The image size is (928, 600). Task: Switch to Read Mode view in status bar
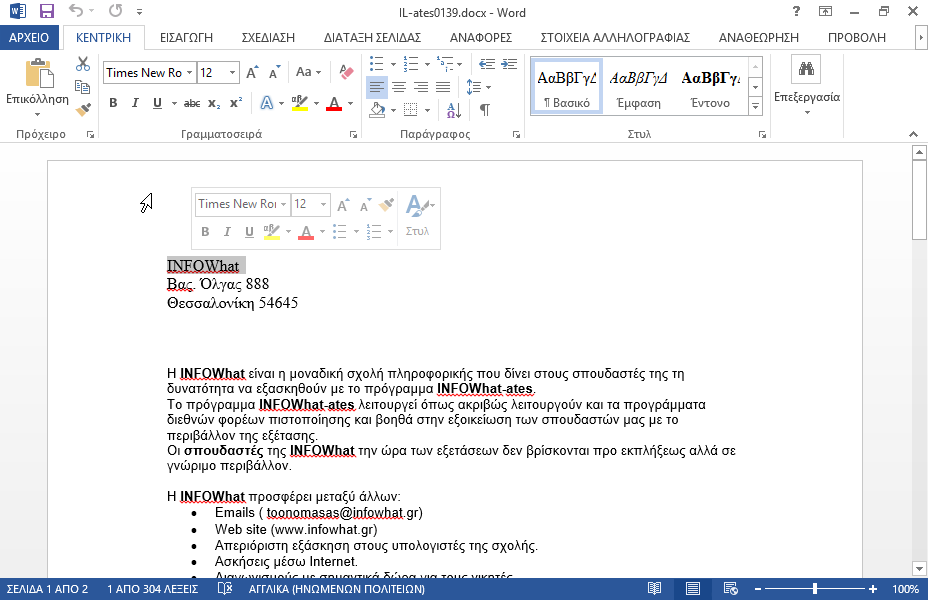coord(654,589)
